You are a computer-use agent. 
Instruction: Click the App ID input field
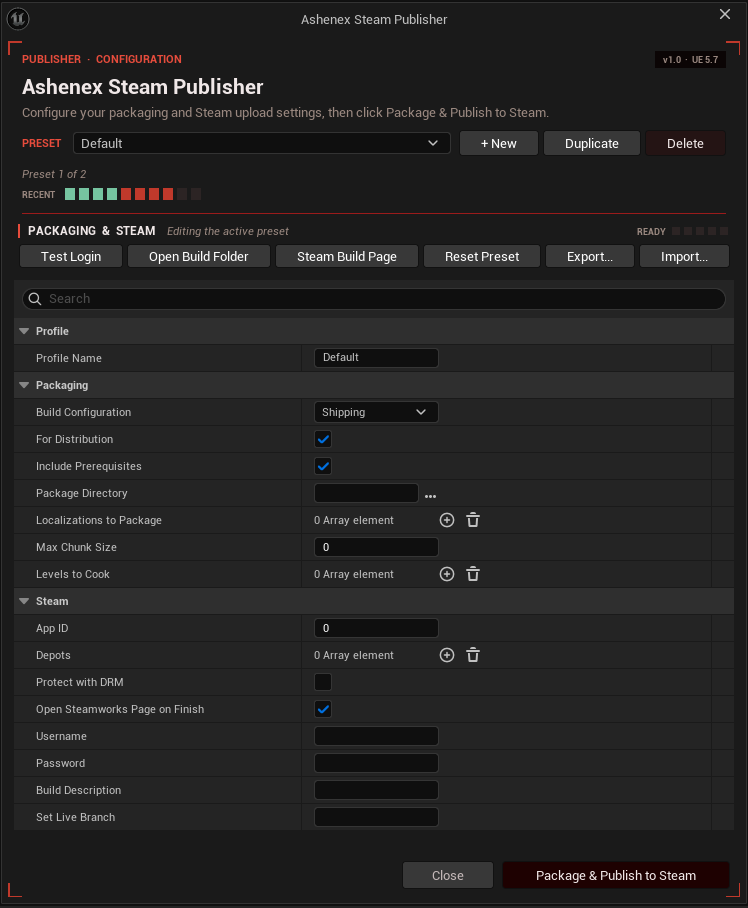click(376, 628)
